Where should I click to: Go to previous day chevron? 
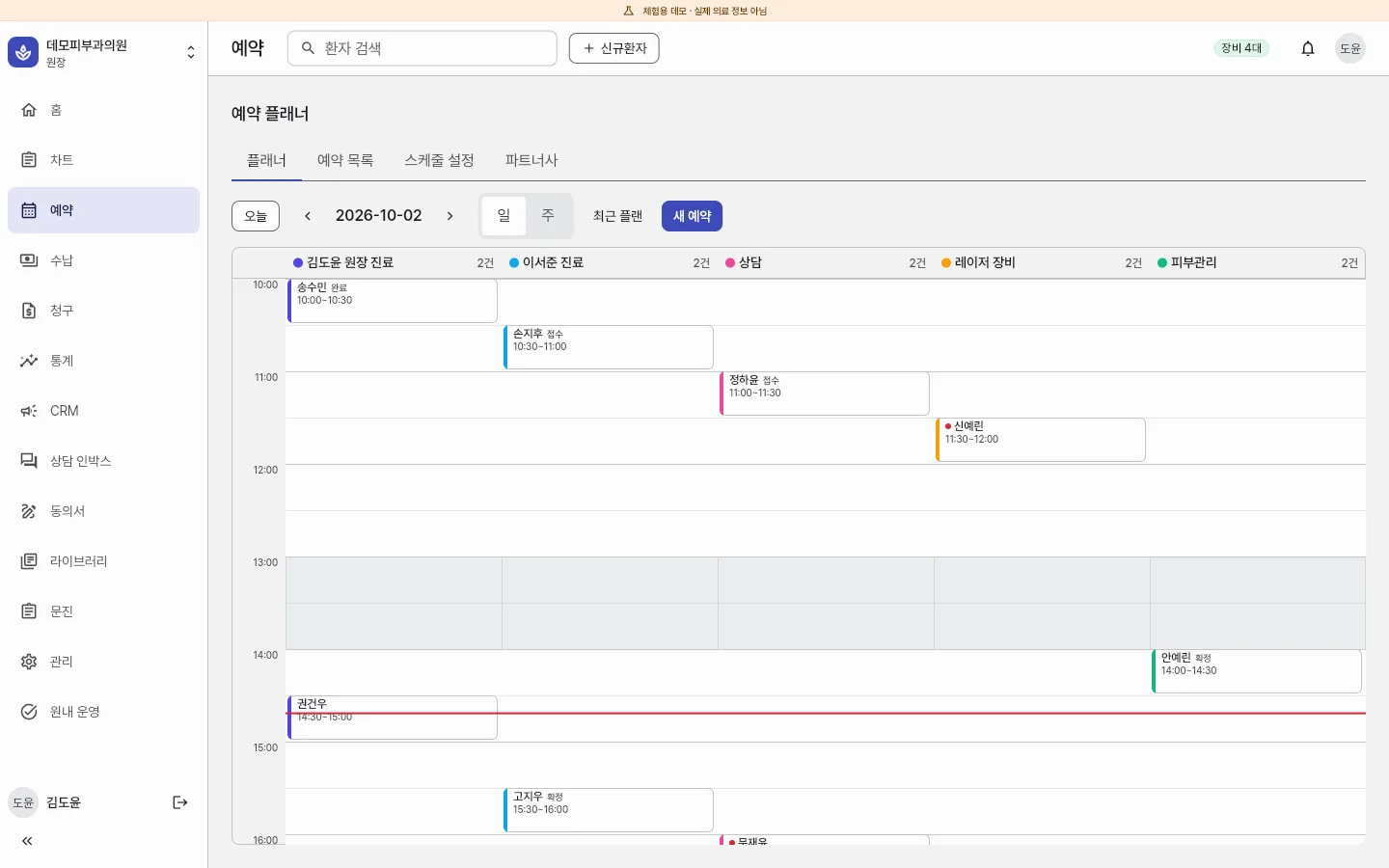(308, 216)
